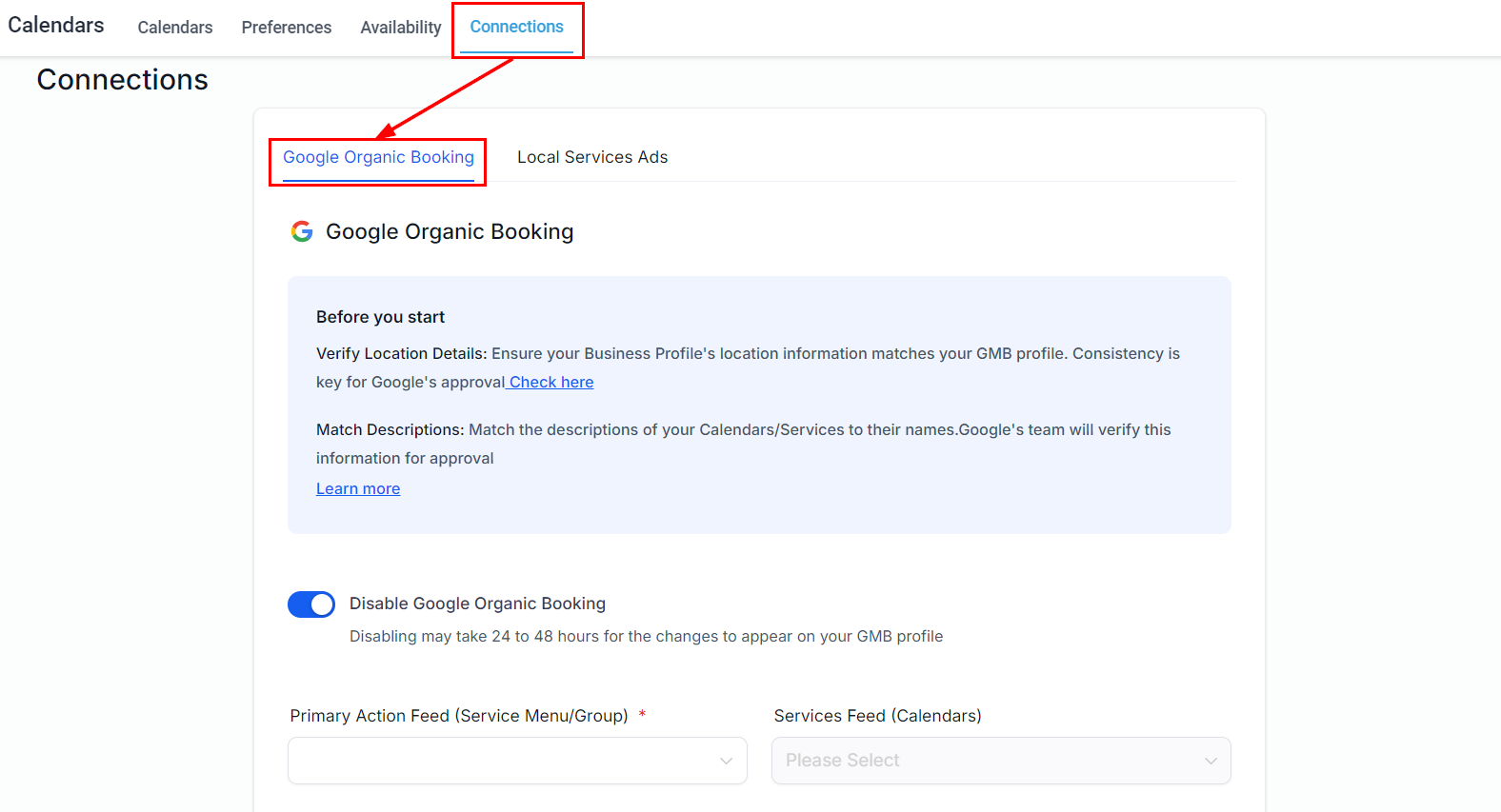This screenshot has width=1501, height=812.
Task: Click the bold Calendars title at top-left
Action: (56, 25)
